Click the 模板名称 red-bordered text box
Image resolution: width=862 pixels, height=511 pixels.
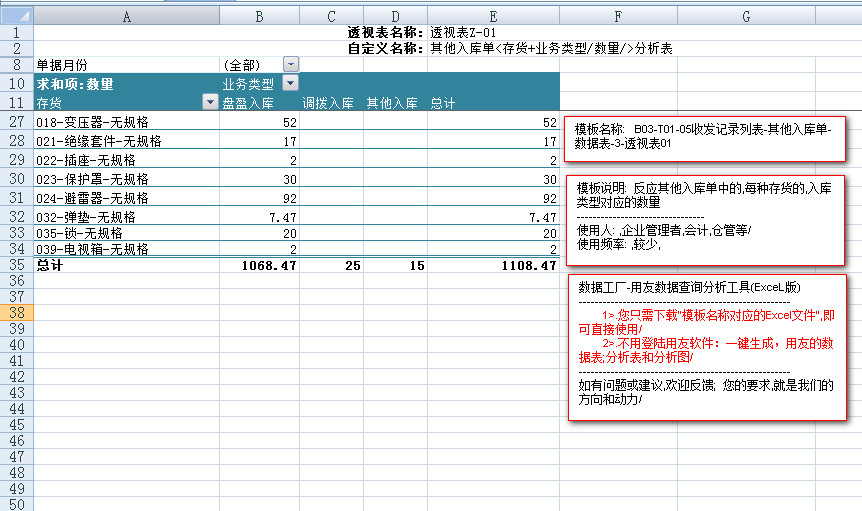[706, 137]
